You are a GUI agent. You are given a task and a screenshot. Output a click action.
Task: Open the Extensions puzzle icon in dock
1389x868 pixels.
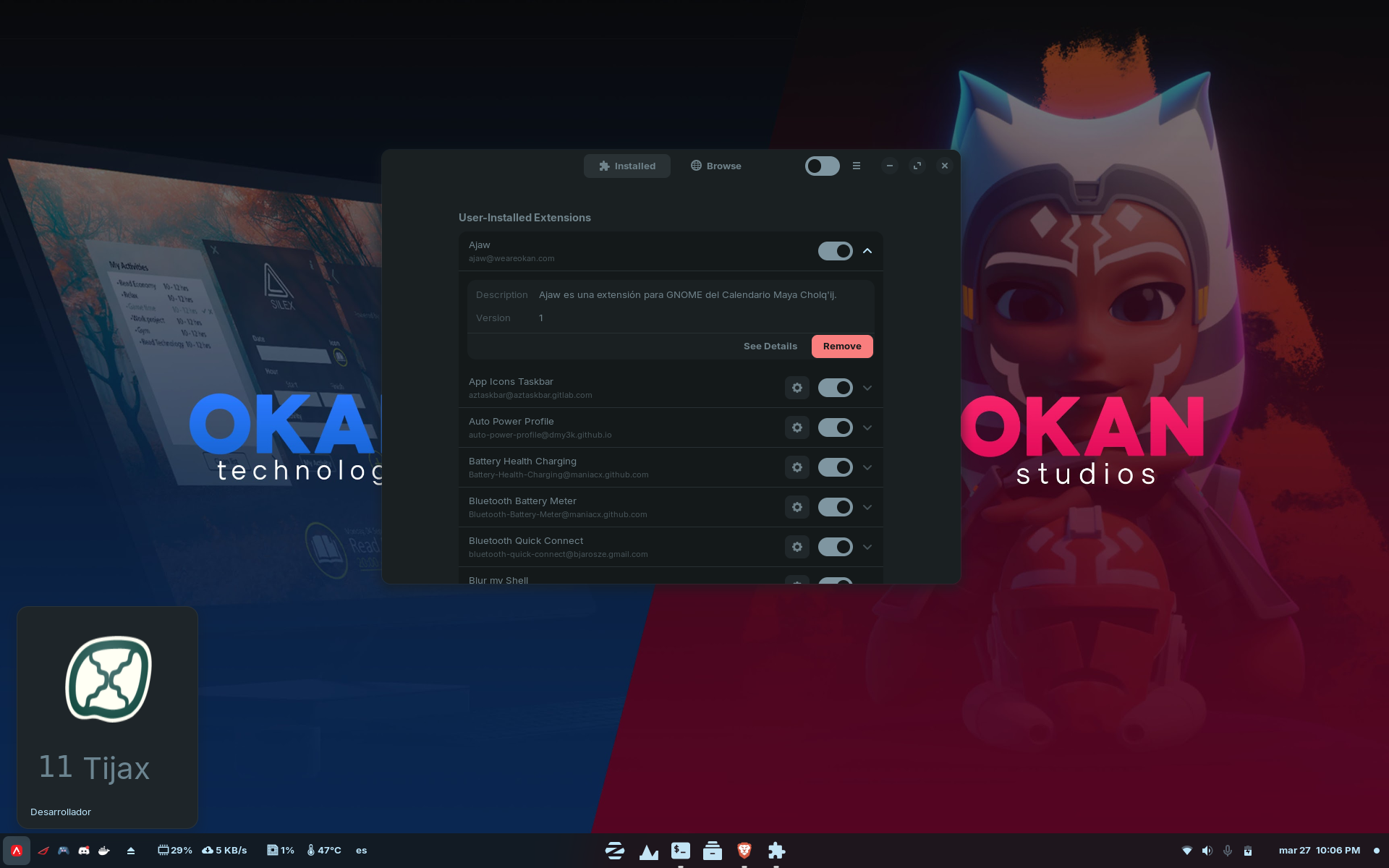(x=776, y=851)
